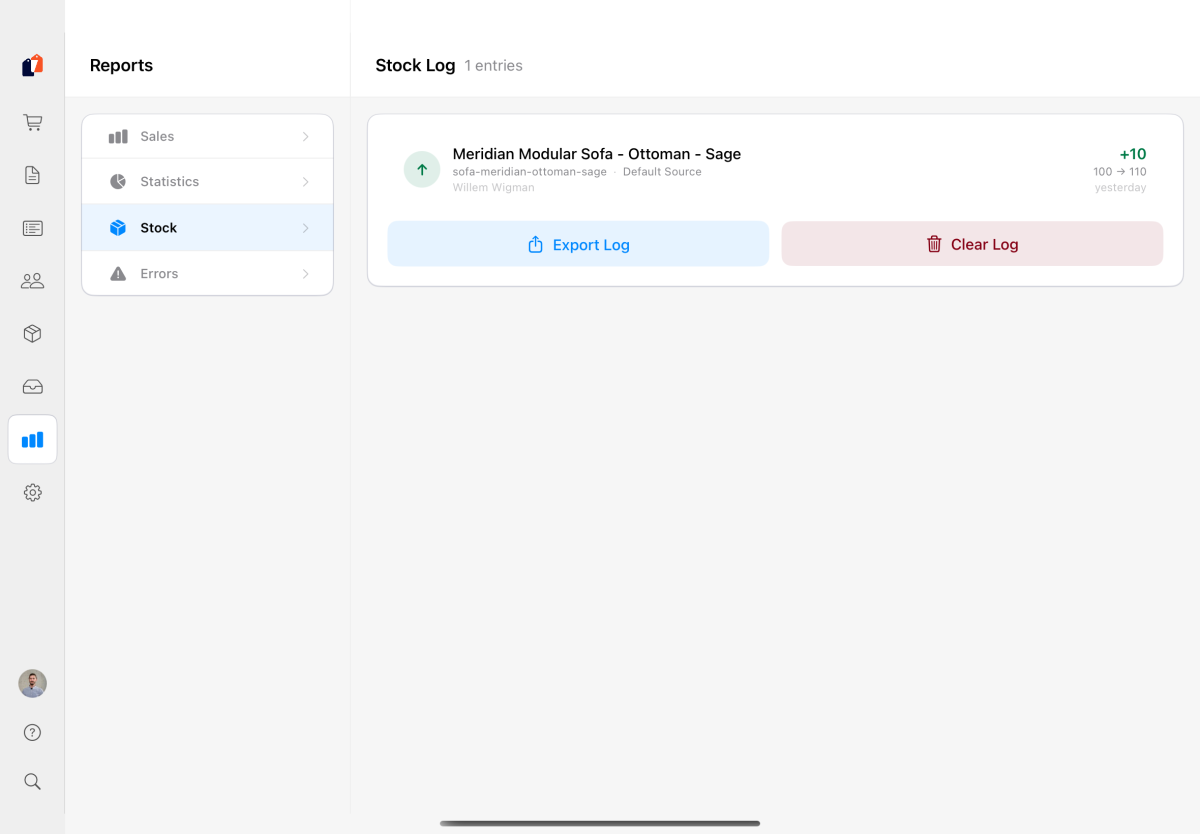Image resolution: width=1200 pixels, height=834 pixels.
Task: Click the Export Log button
Action: coord(578,244)
